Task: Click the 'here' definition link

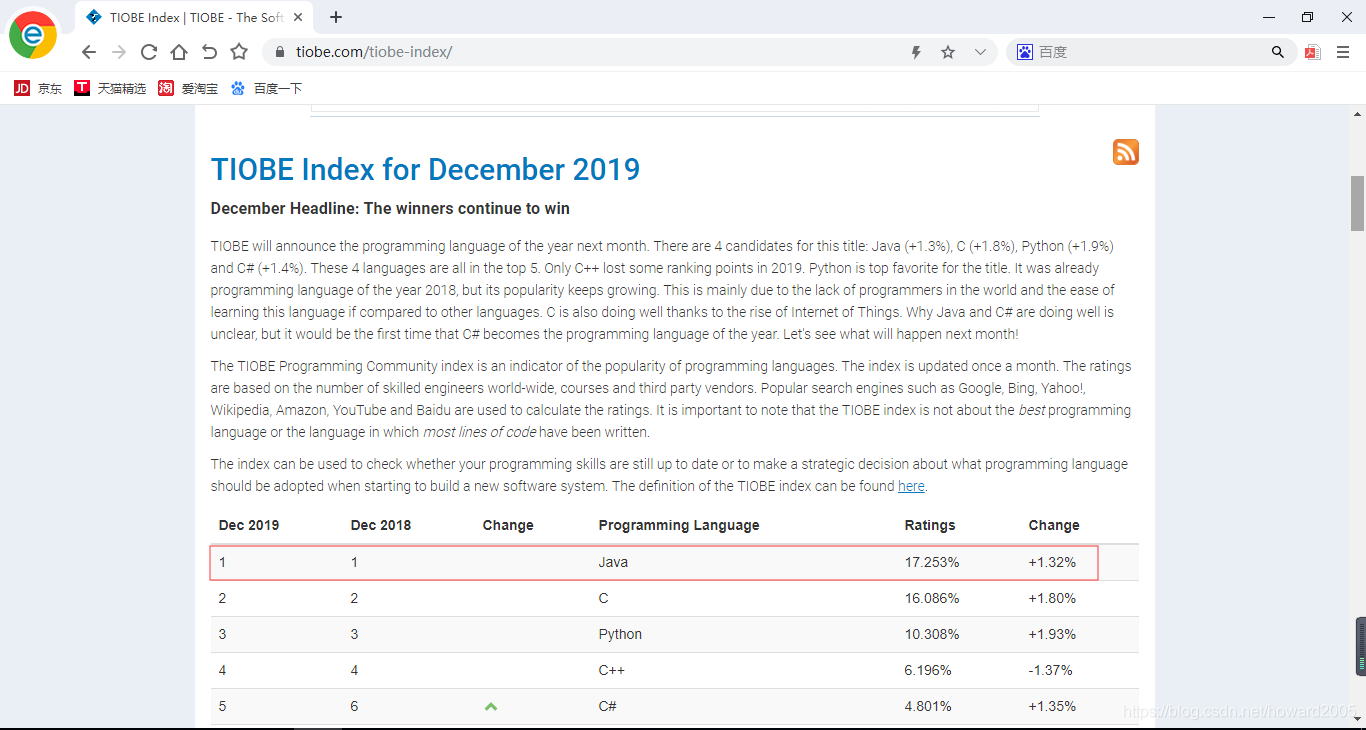Action: pos(911,486)
